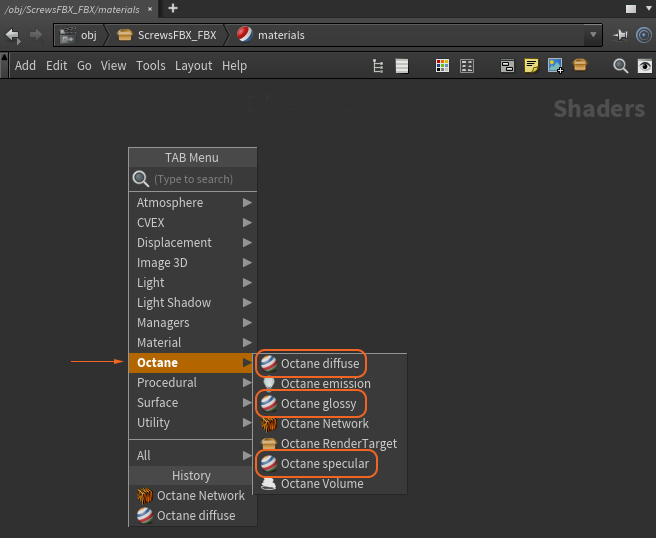
Task: Expand the Displacement submenu
Action: (193, 243)
